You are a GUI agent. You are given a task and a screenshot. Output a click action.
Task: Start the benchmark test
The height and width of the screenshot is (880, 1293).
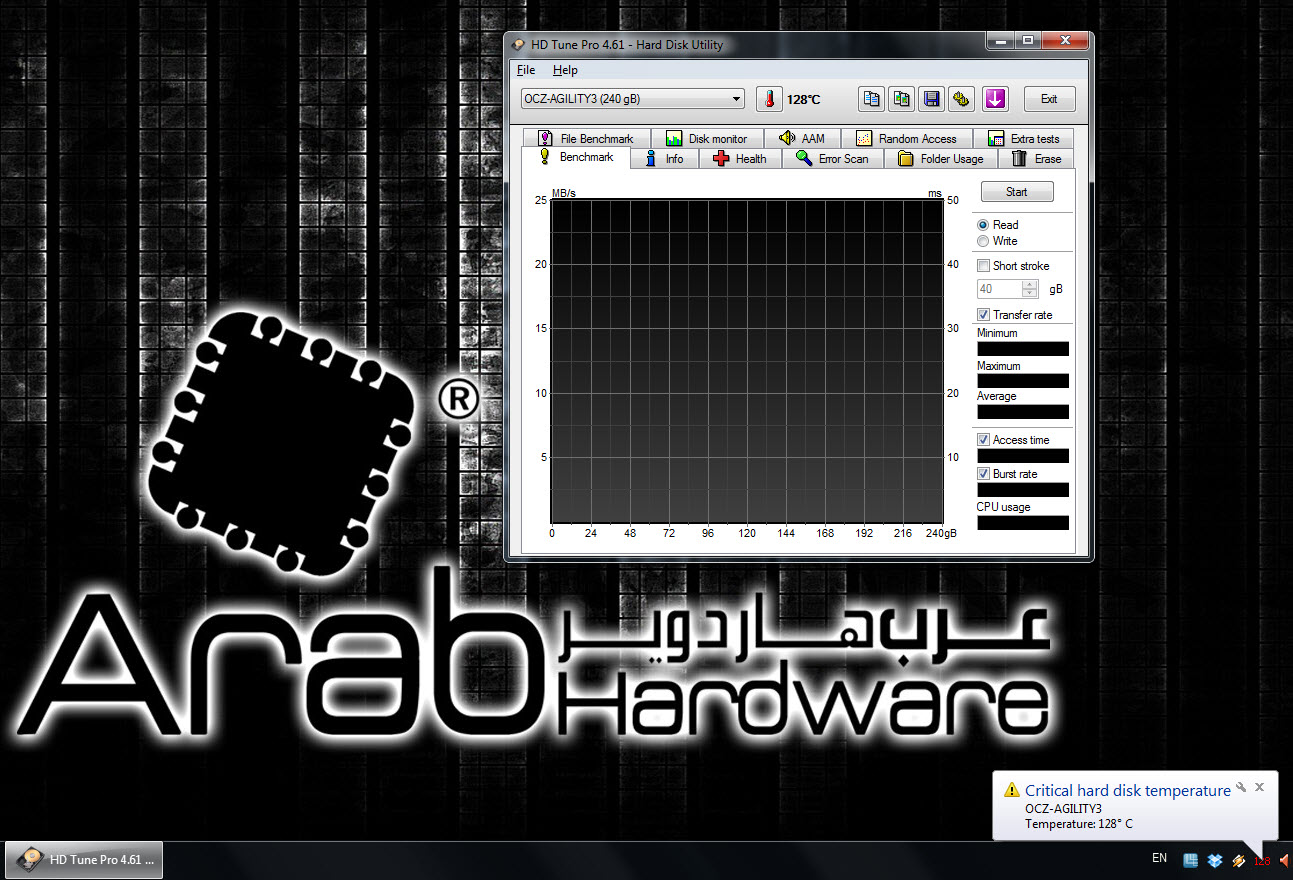[x=1017, y=192]
